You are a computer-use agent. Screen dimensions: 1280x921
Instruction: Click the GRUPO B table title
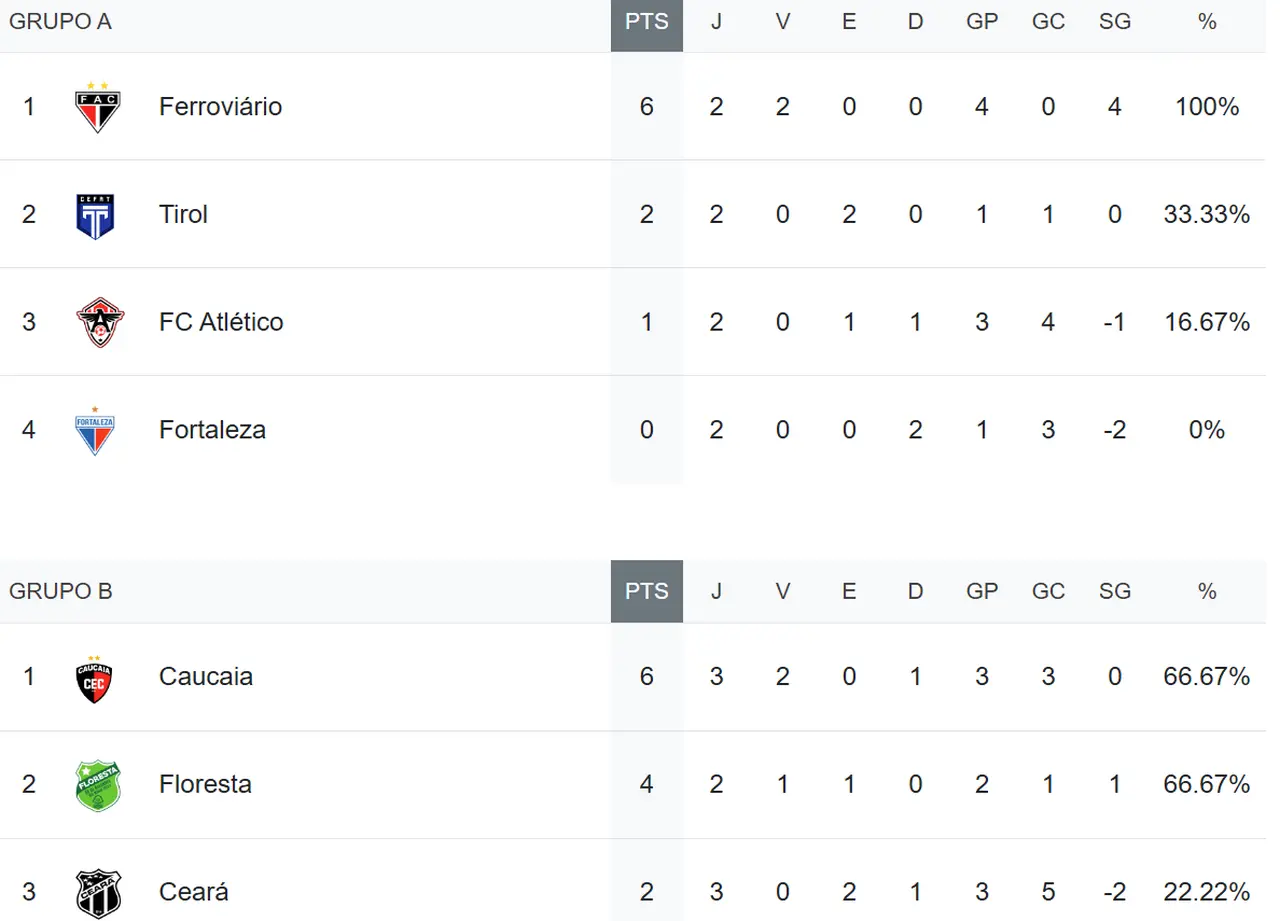coord(61,591)
